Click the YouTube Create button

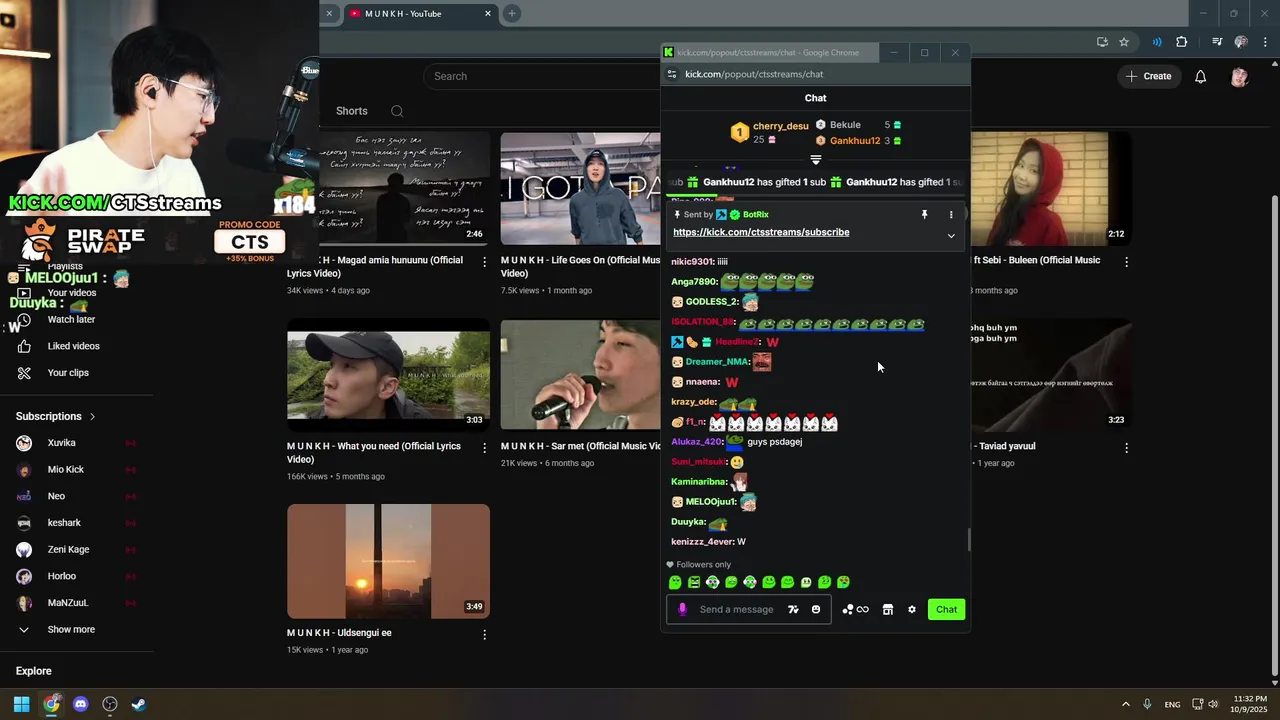tap(1148, 76)
